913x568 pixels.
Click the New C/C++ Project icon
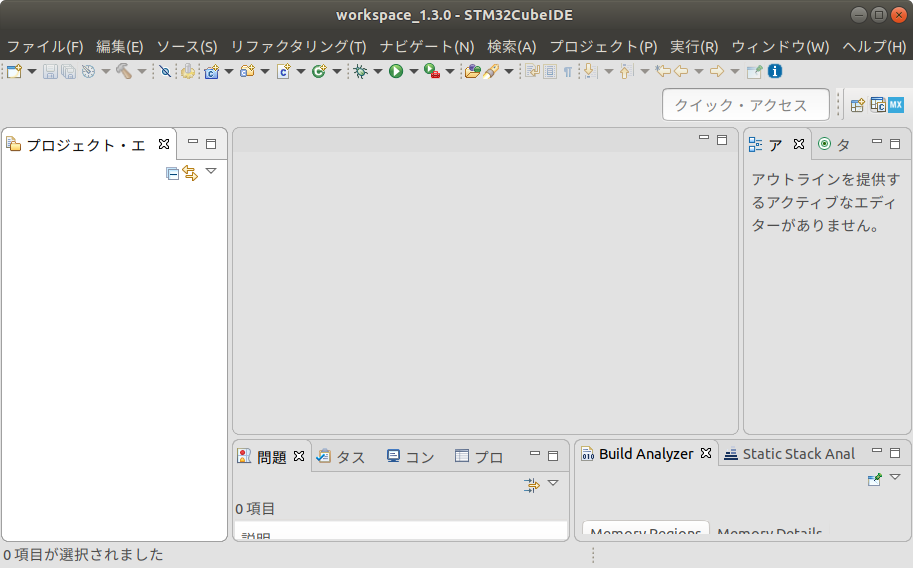click(211, 72)
